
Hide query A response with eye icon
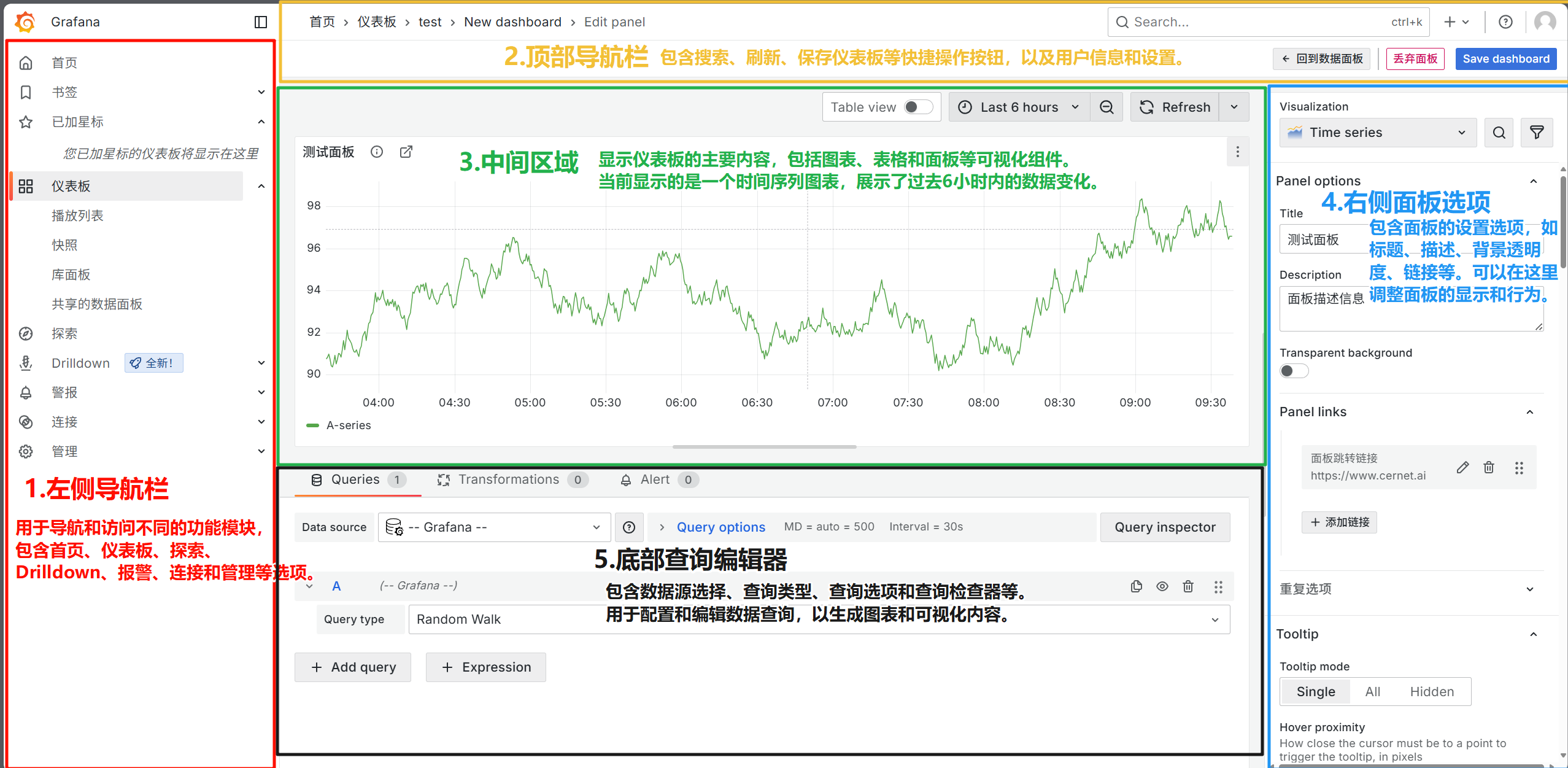pos(1162,586)
